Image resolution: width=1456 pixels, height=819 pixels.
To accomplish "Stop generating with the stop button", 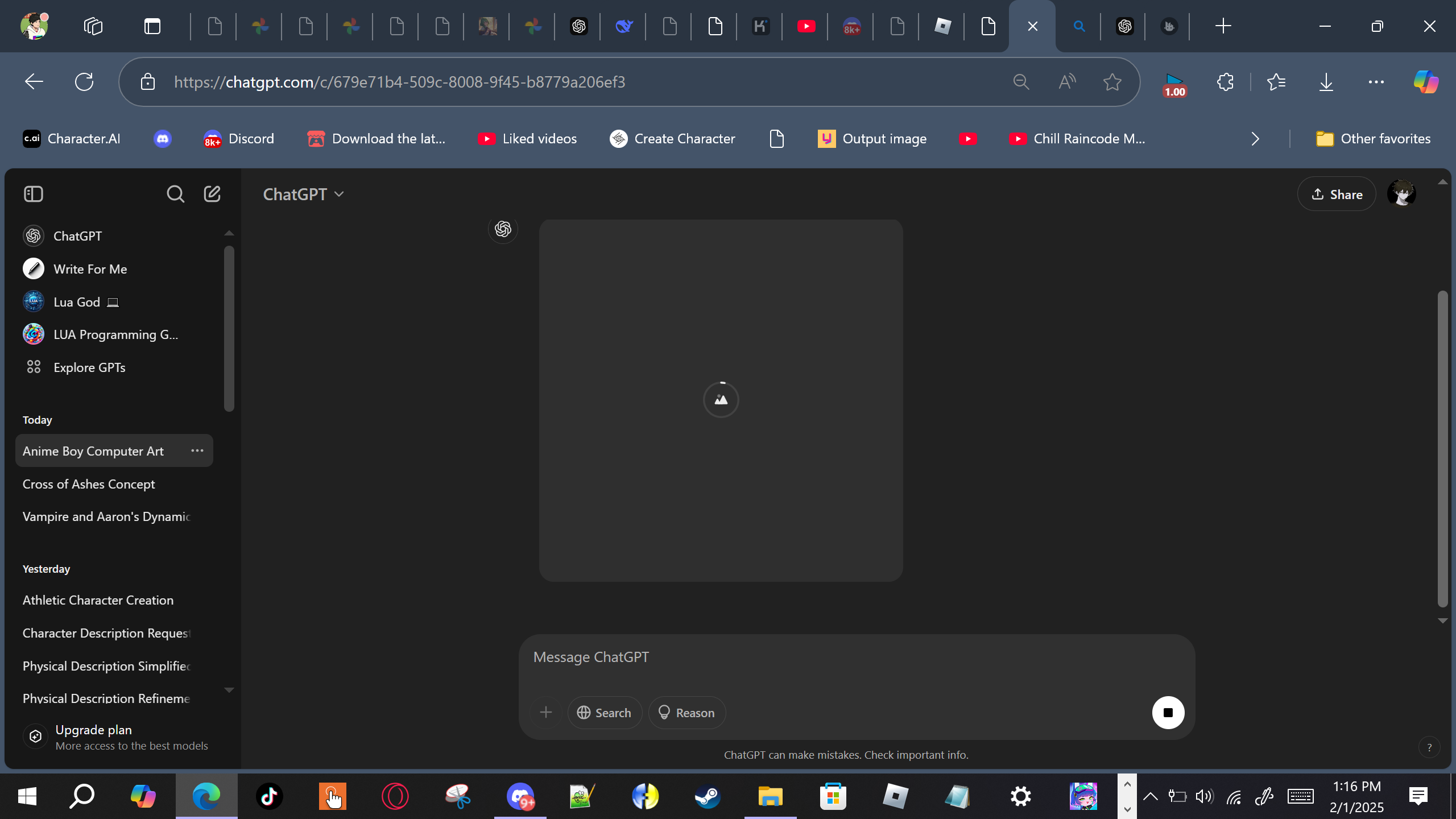I will tap(1168, 712).
